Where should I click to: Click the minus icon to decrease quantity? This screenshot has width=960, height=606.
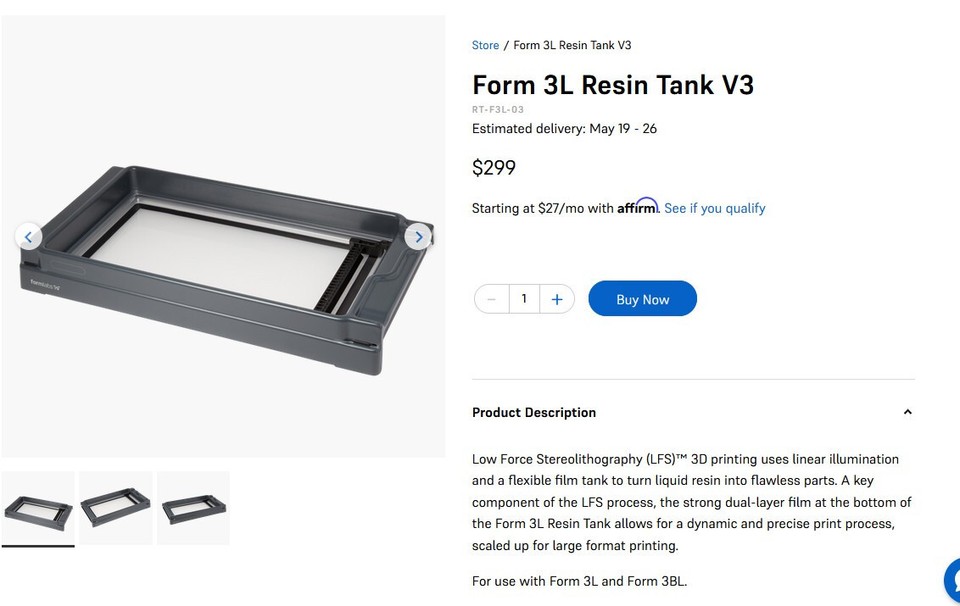(x=491, y=298)
